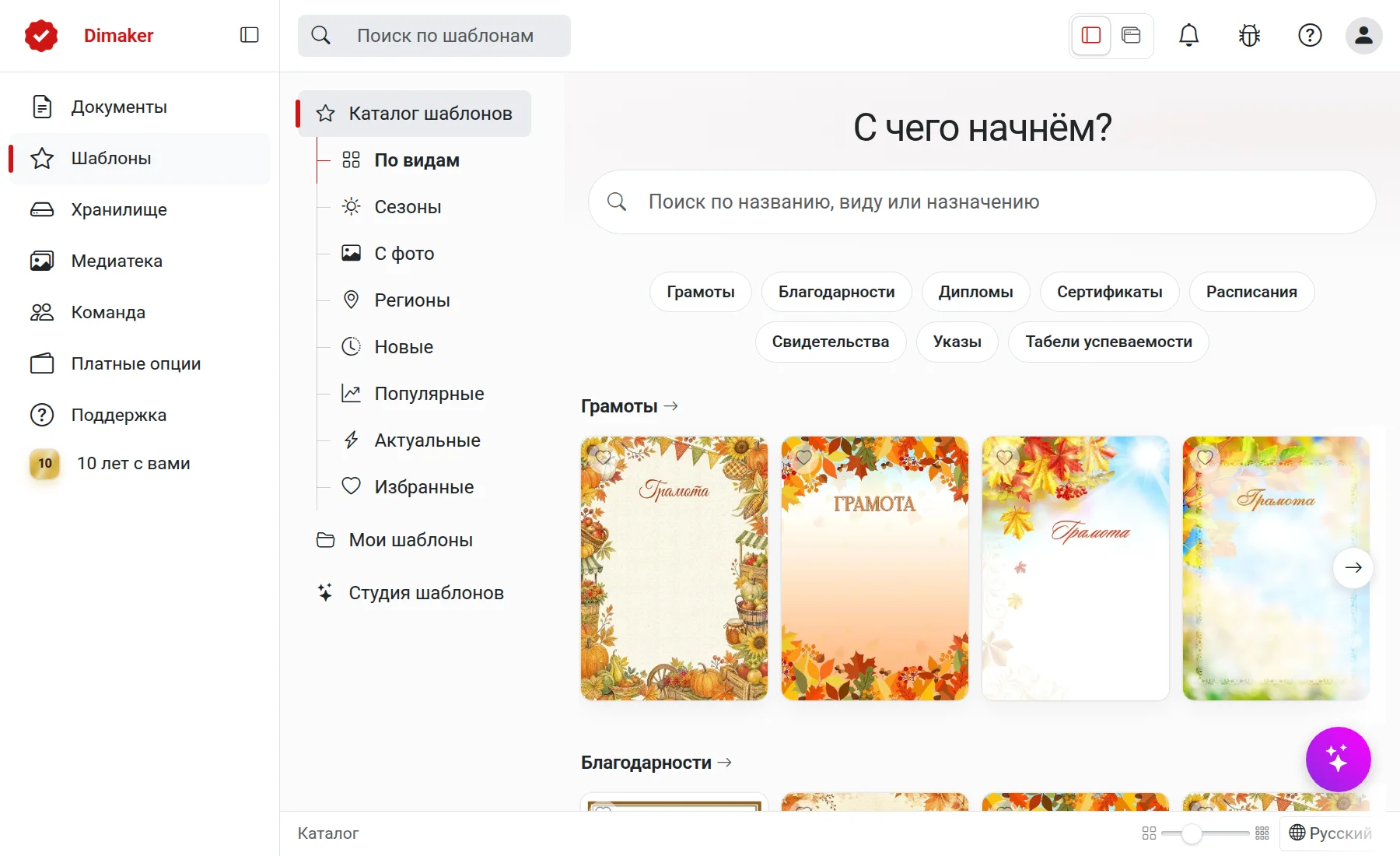
Task: Show next templates with arrow button
Action: point(1353,567)
